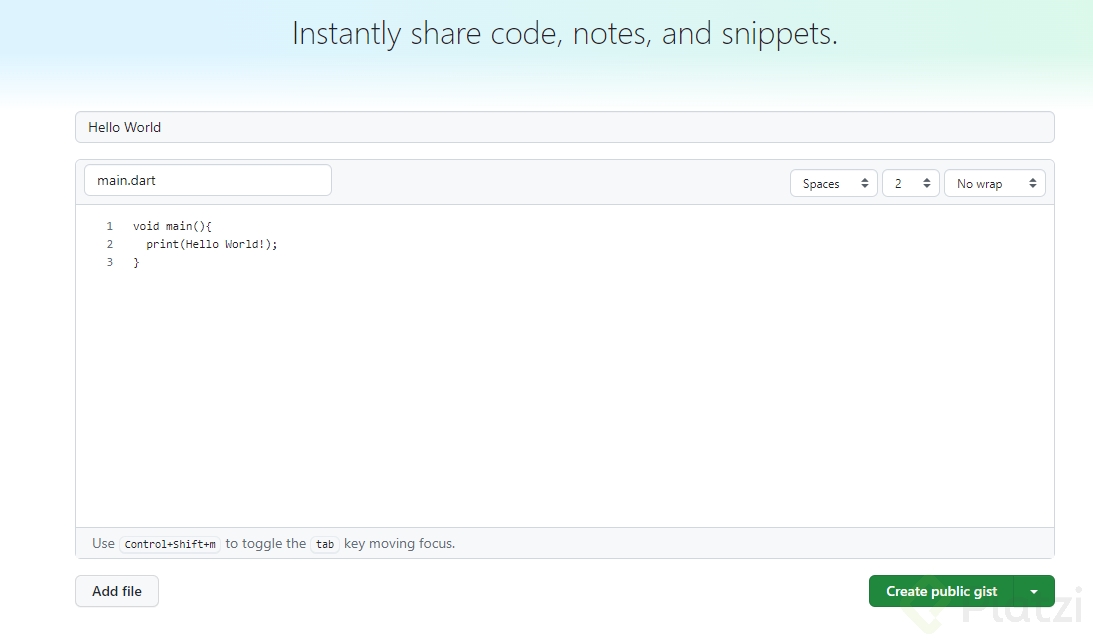This screenshot has height=641, width=1093.
Task: Place cursor in "void main(){" line
Action: tap(172, 226)
